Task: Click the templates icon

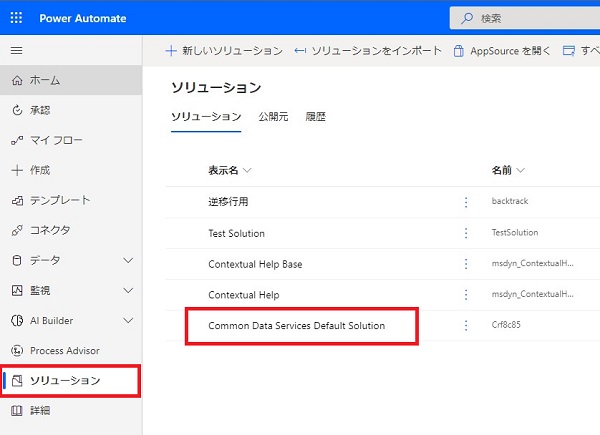Action: 17,200
